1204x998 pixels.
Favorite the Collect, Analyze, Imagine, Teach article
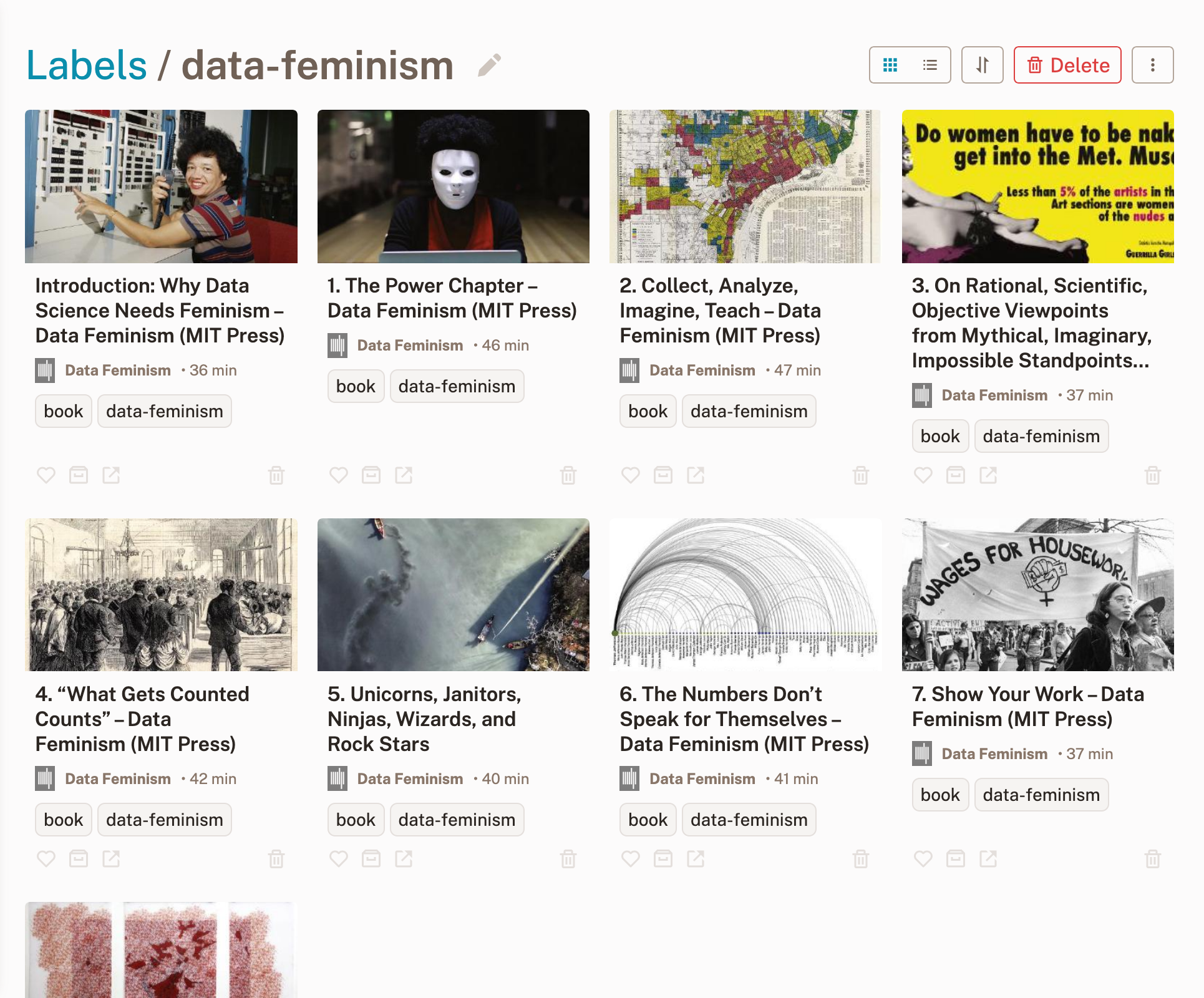(x=631, y=475)
